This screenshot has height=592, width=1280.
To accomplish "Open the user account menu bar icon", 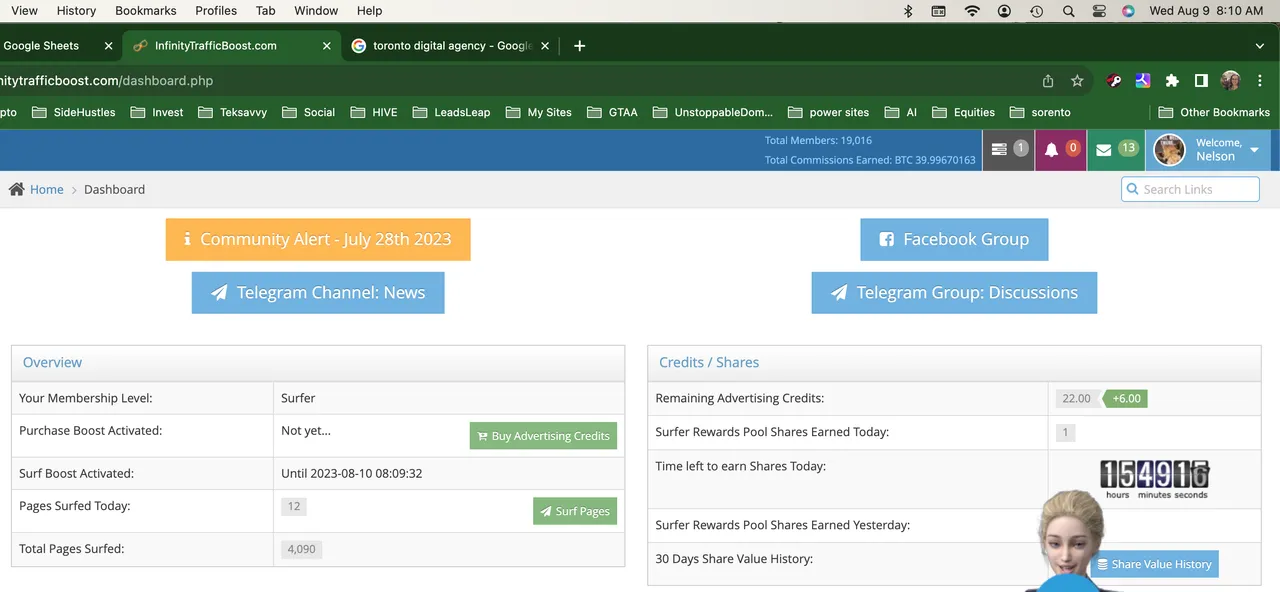I will [x=1004, y=11].
